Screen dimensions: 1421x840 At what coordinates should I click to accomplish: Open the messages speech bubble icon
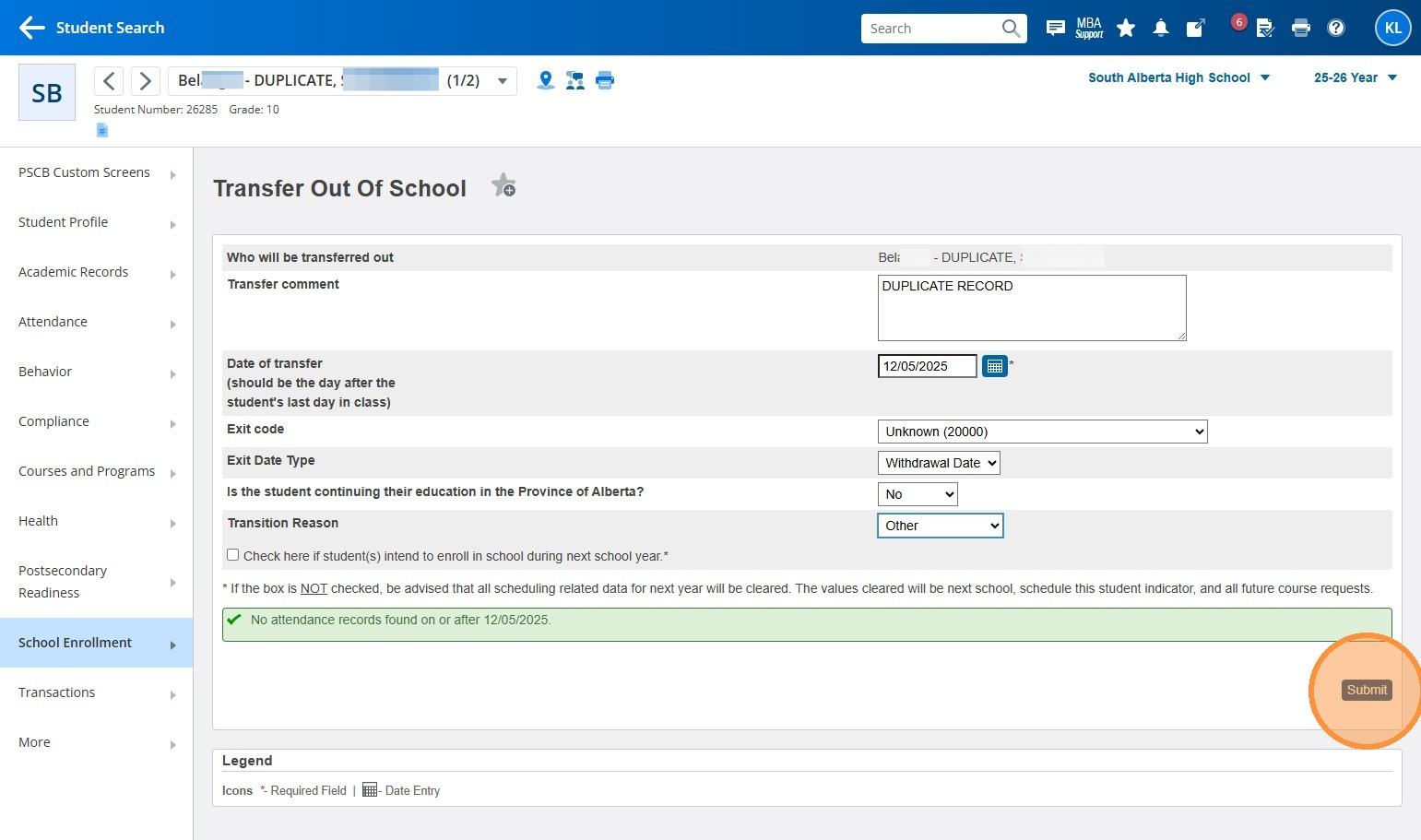coord(1056,29)
